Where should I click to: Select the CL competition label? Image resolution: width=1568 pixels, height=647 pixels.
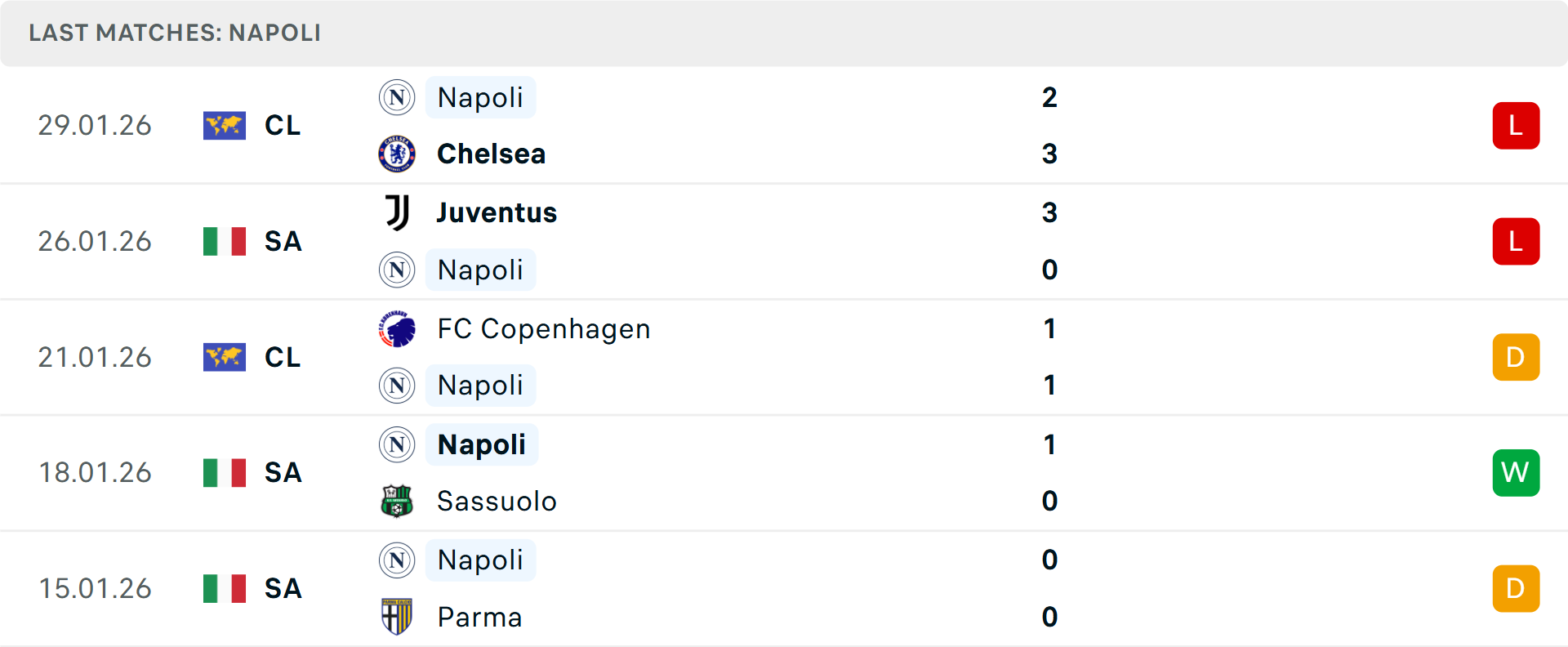click(x=282, y=126)
